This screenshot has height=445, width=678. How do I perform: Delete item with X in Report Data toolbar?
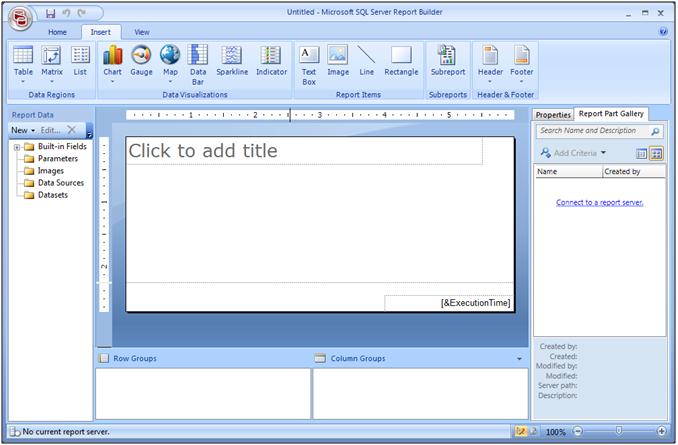pos(72,130)
